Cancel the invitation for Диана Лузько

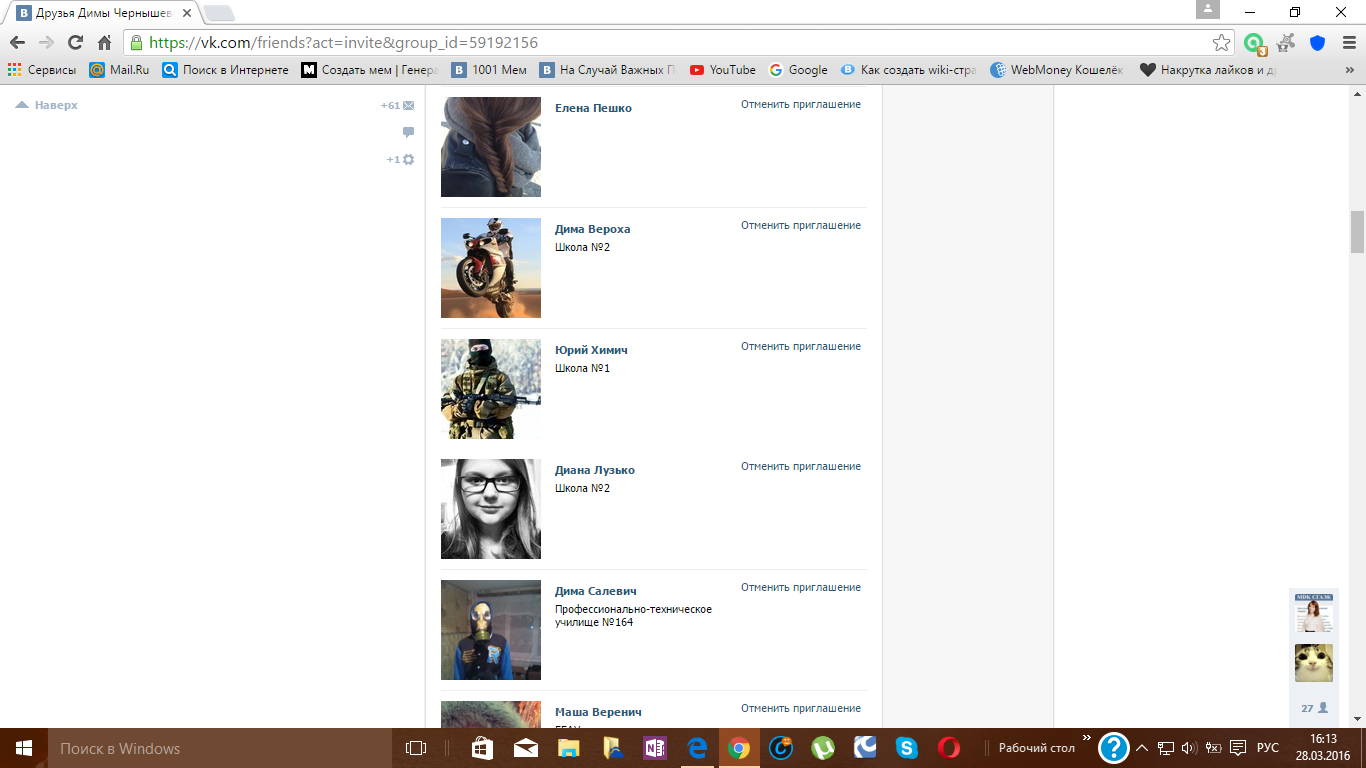pyautogui.click(x=801, y=466)
